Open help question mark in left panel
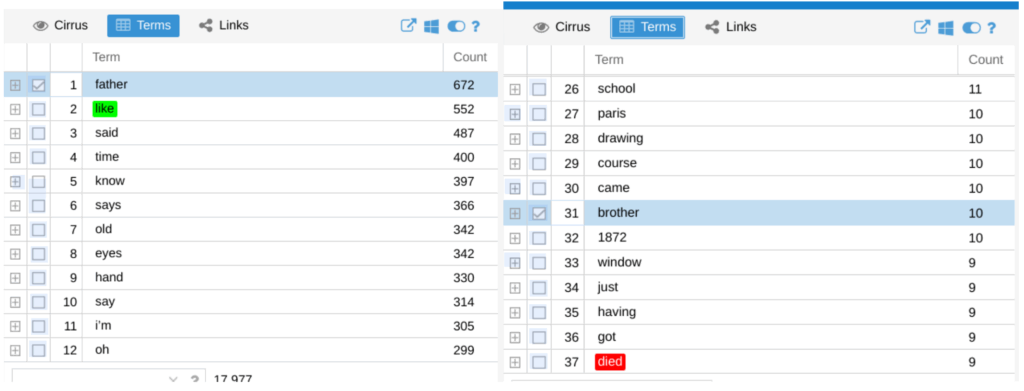The height and width of the screenshot is (391, 1024). point(475,26)
